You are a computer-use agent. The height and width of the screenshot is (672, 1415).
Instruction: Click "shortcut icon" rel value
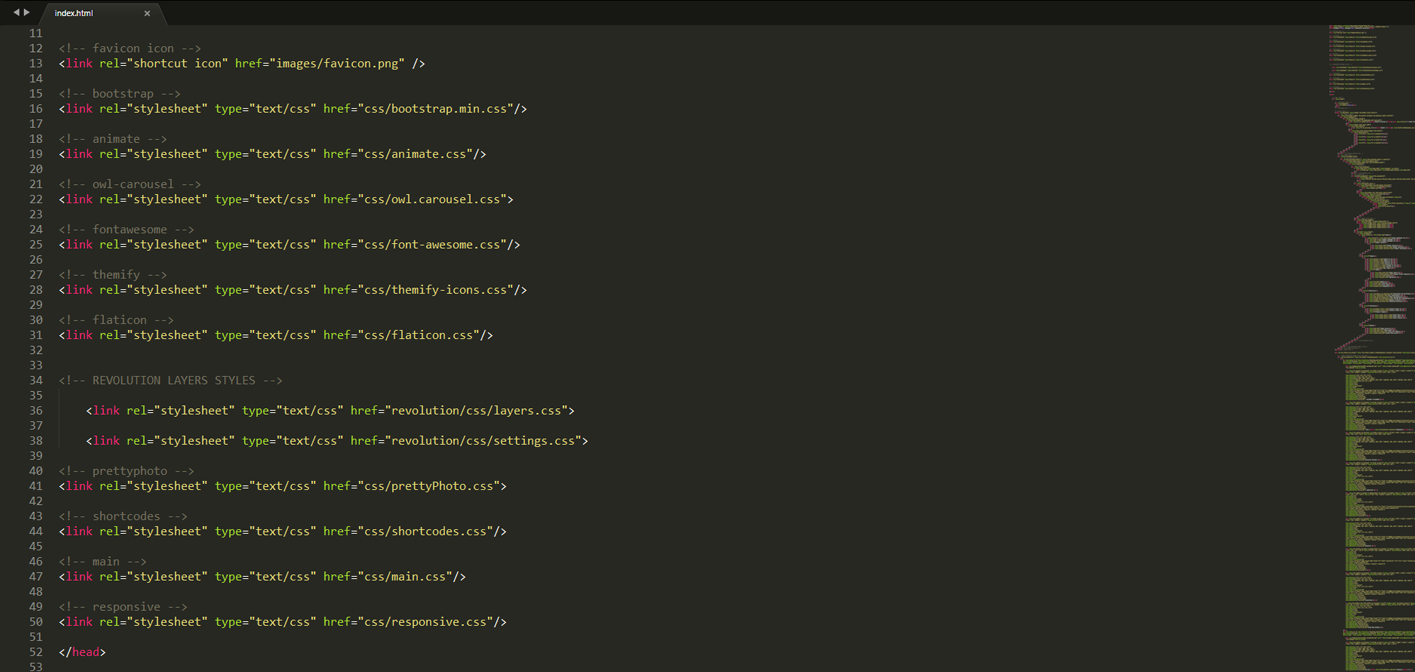[177, 63]
